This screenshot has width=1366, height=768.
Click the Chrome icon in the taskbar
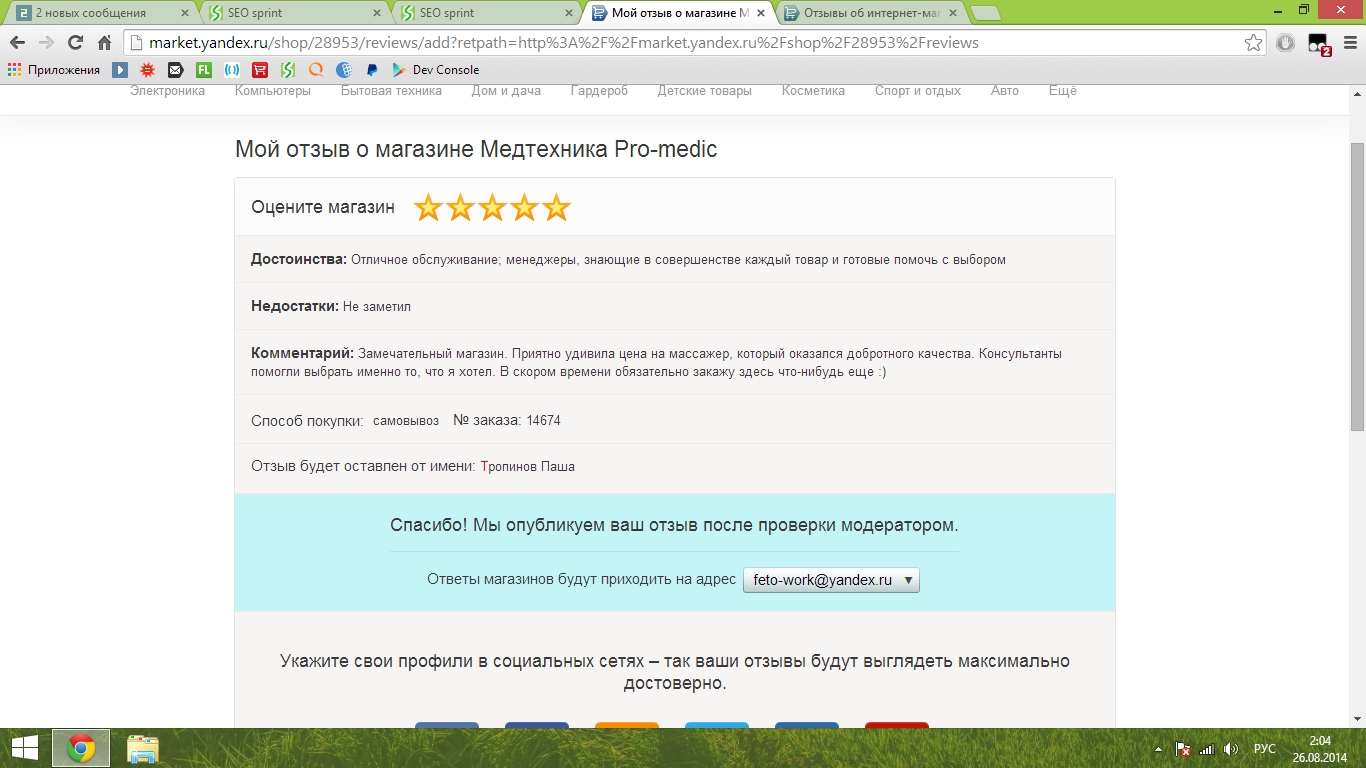click(81, 748)
